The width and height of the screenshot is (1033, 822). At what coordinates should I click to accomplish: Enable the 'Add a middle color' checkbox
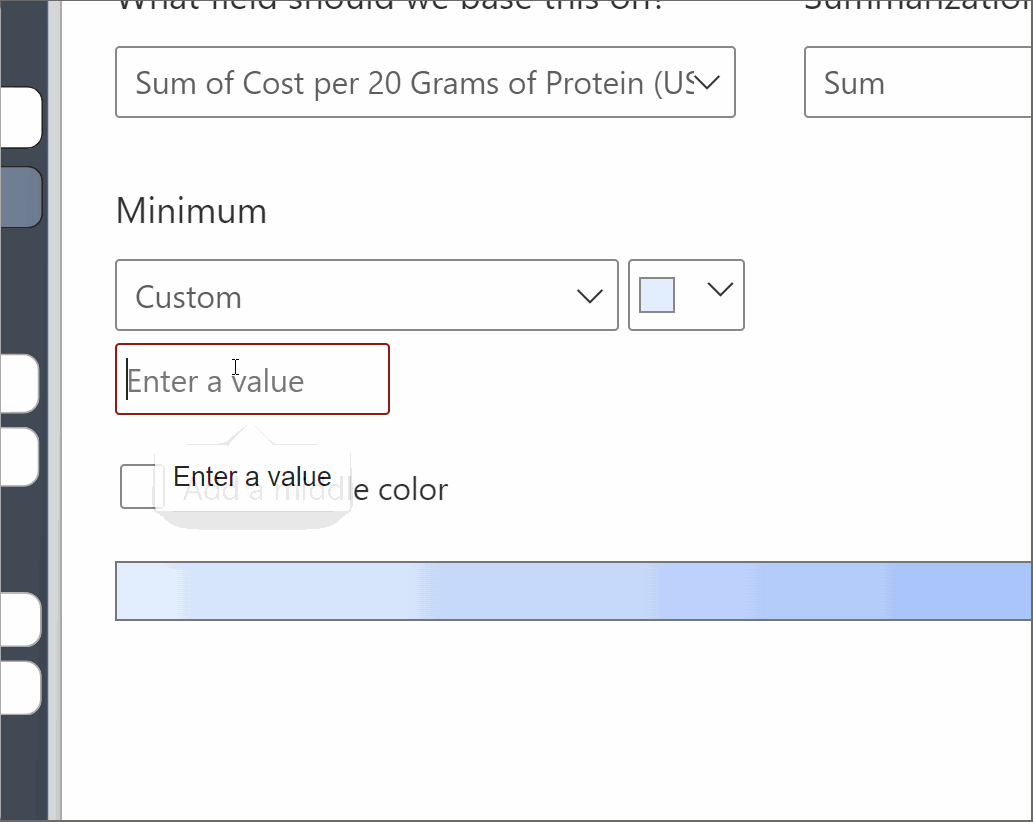coord(136,487)
